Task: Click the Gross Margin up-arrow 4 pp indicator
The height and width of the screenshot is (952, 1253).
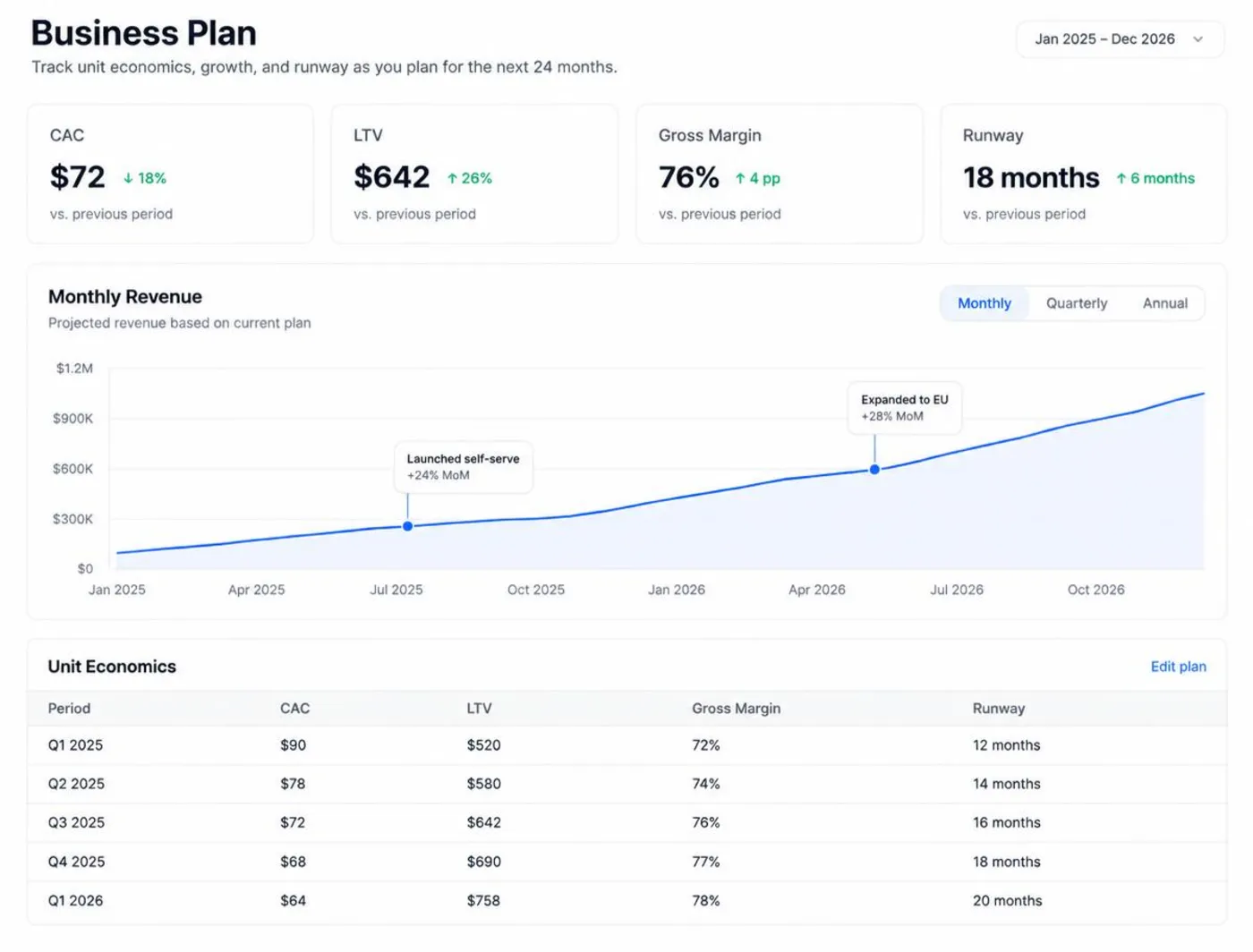Action: point(757,178)
